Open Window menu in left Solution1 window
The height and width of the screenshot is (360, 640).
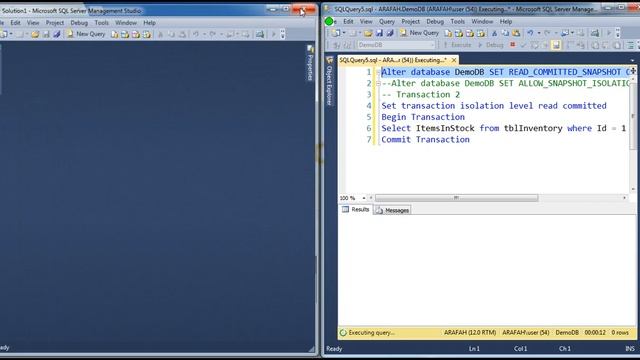126,23
